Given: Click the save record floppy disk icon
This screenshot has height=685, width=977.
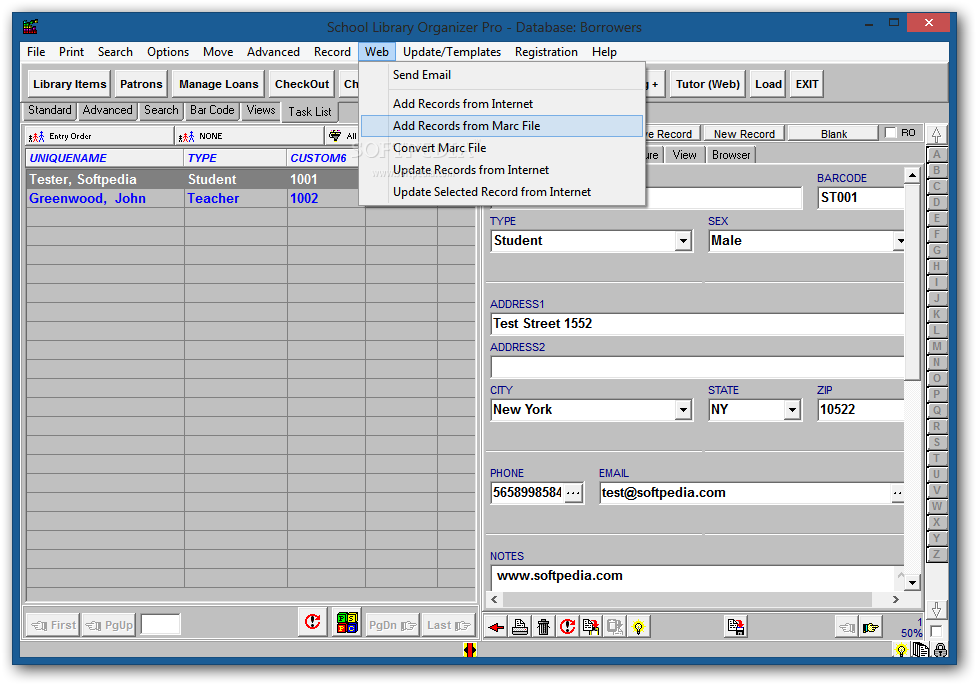Looking at the screenshot, I should 736,626.
